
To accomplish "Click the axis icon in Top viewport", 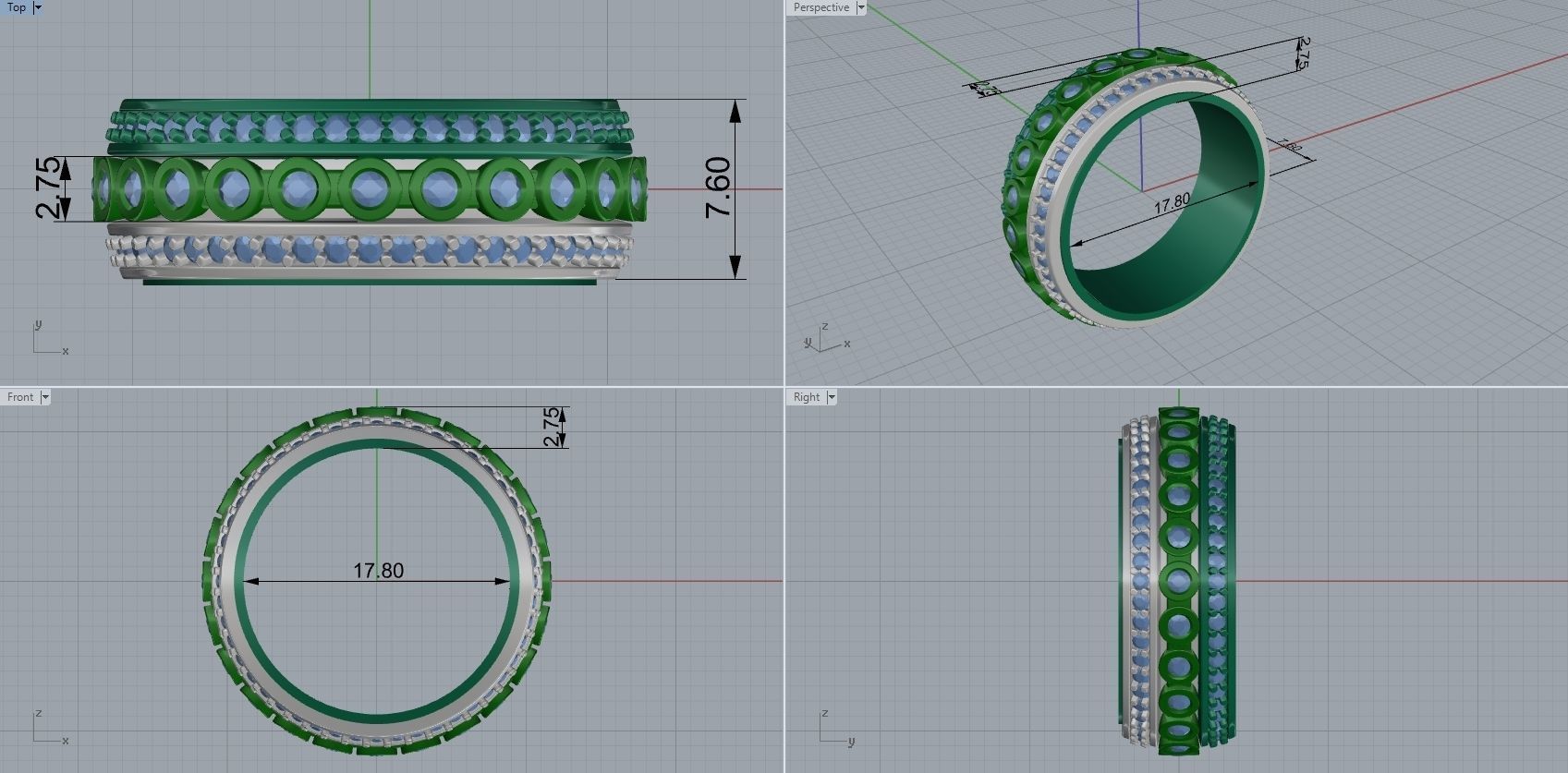I will tap(50, 338).
